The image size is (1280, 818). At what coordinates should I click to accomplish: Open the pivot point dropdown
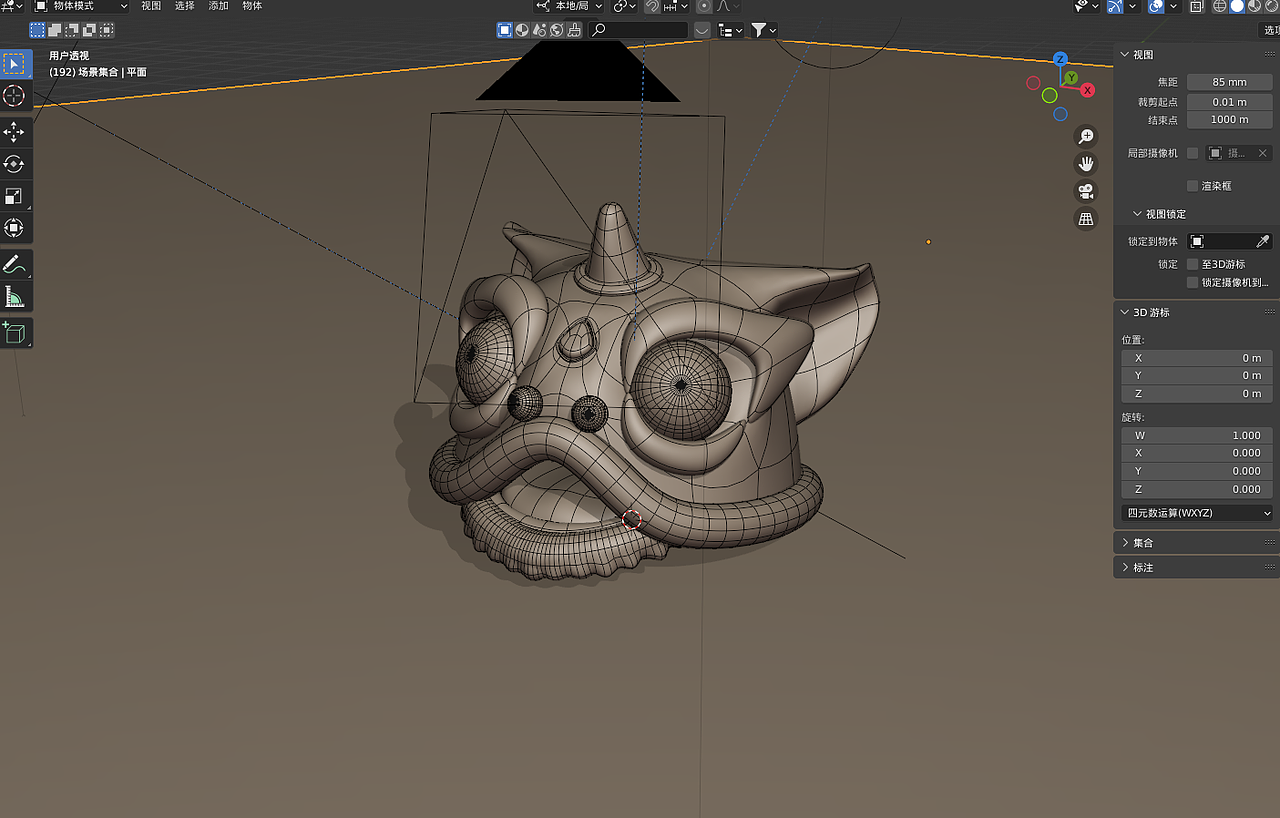tap(624, 6)
